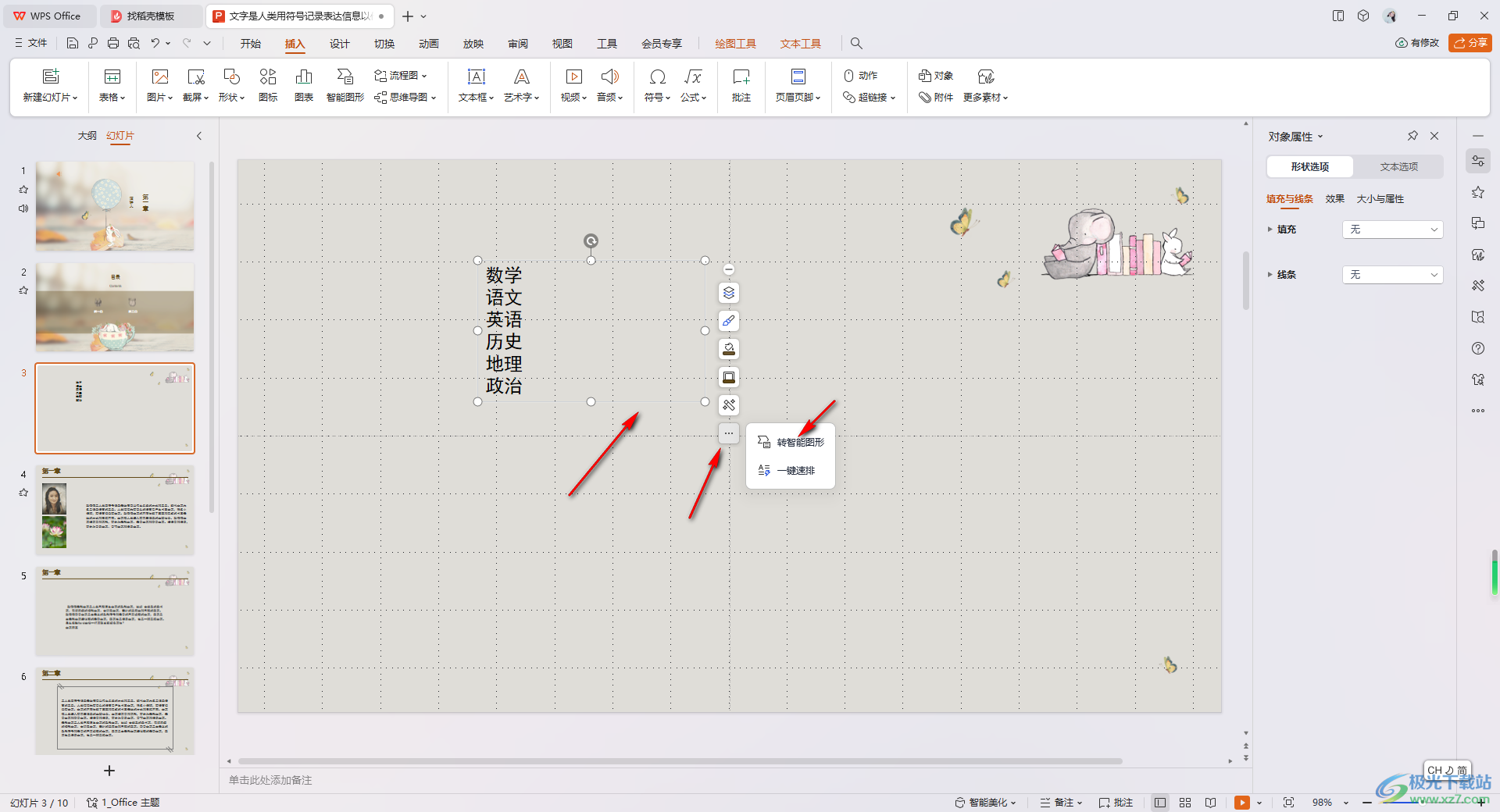Click the Attachment button
The width and height of the screenshot is (1500, 812).
936,98
